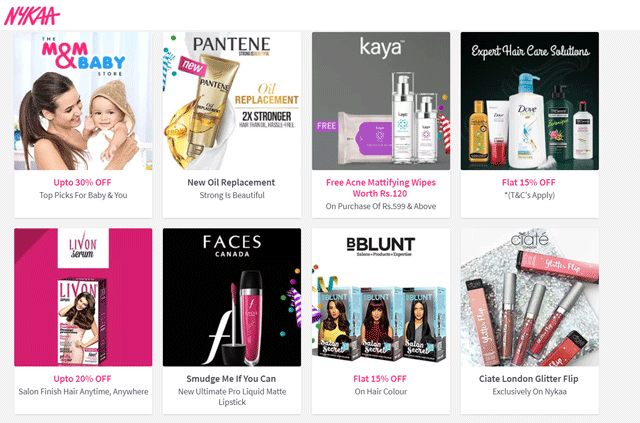Click the Nykaa logo
Viewport: 640px width, 423px height.
(x=32, y=16)
